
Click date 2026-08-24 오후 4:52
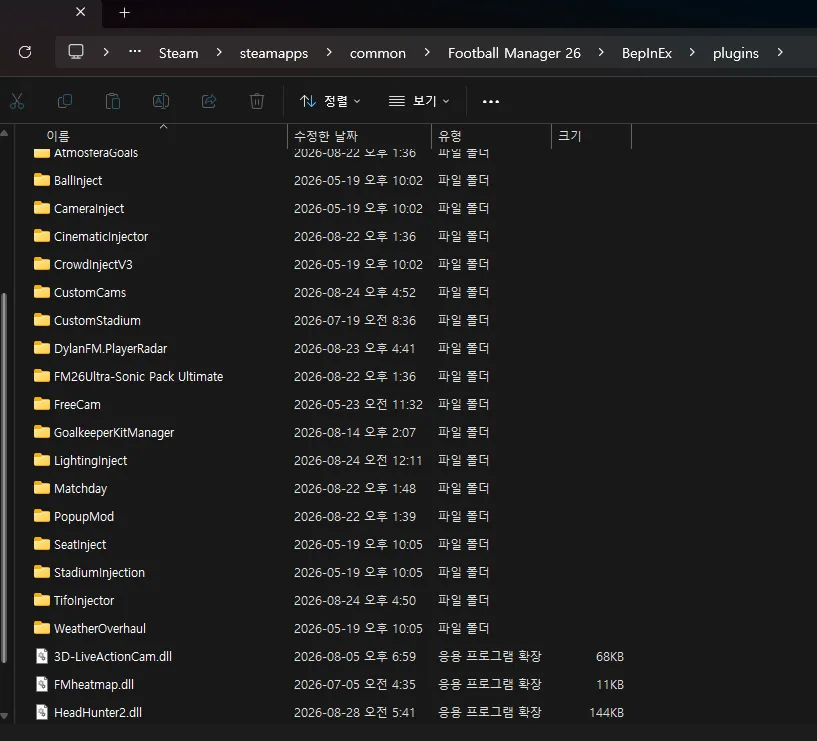pyautogui.click(x=355, y=292)
